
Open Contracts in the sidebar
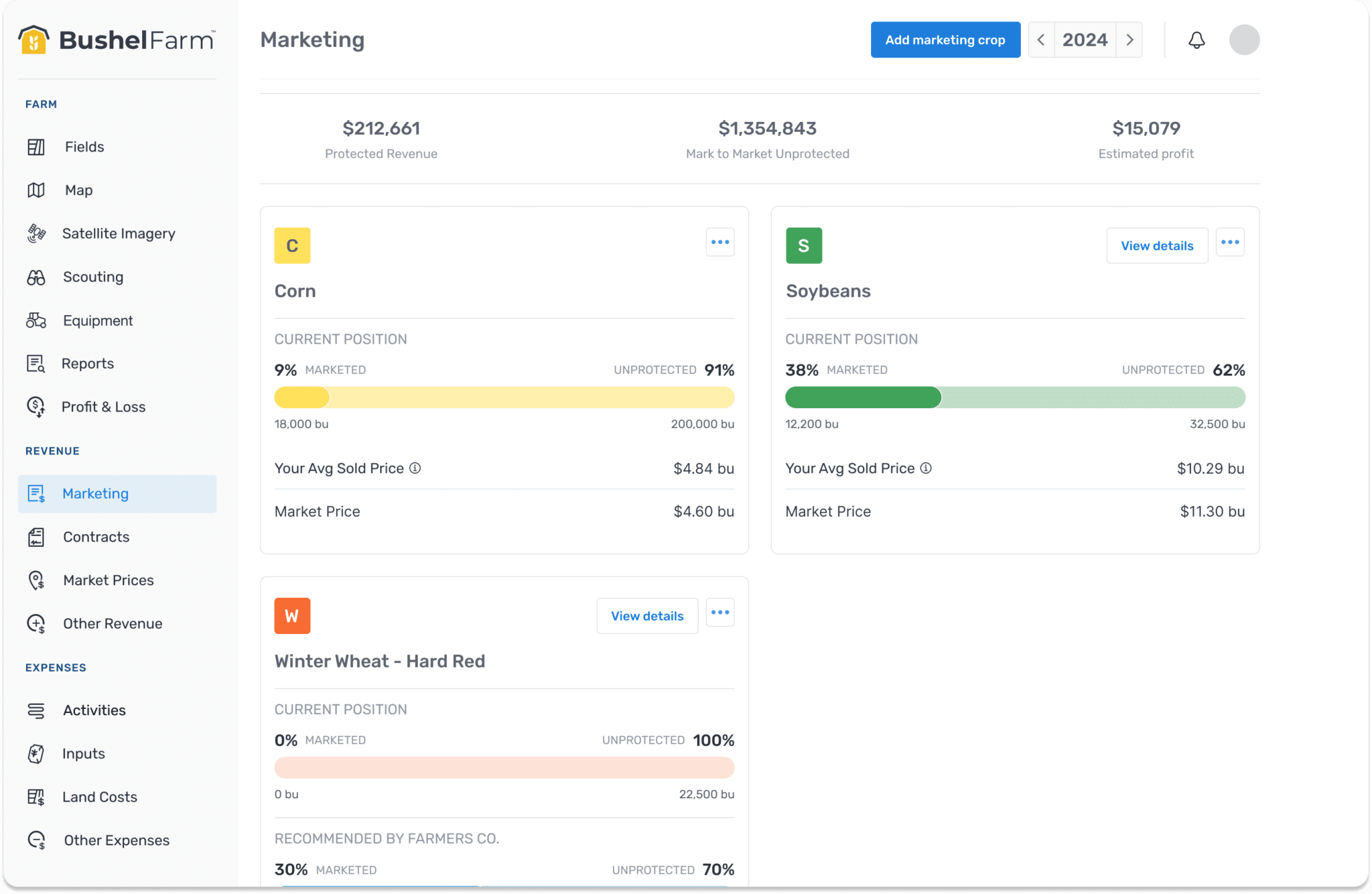96,537
